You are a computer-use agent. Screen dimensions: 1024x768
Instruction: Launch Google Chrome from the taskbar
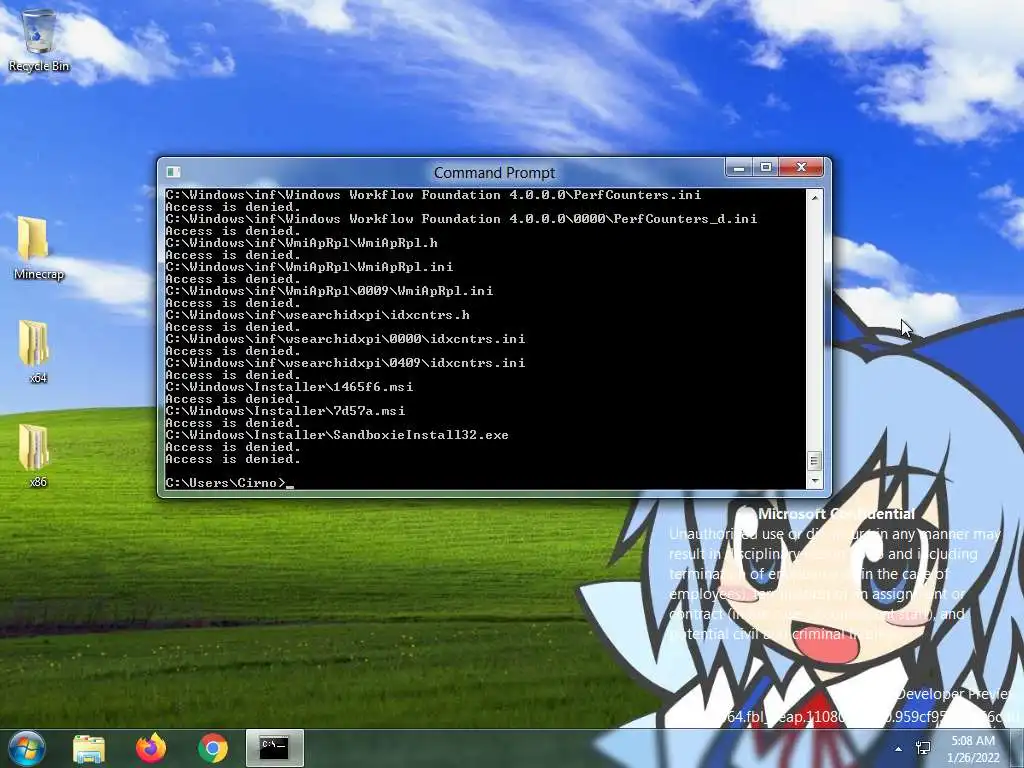pos(212,748)
